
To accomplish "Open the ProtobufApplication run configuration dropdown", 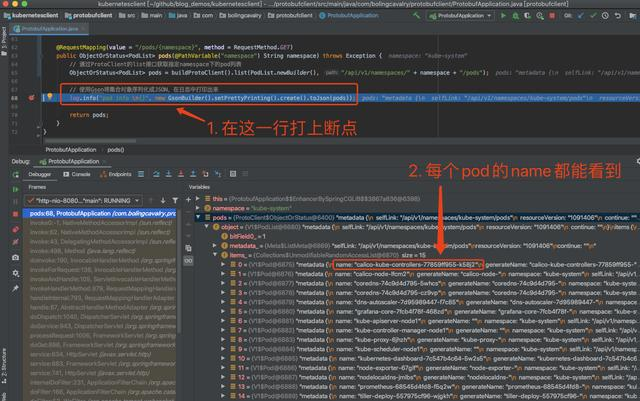I will click(x=460, y=16).
